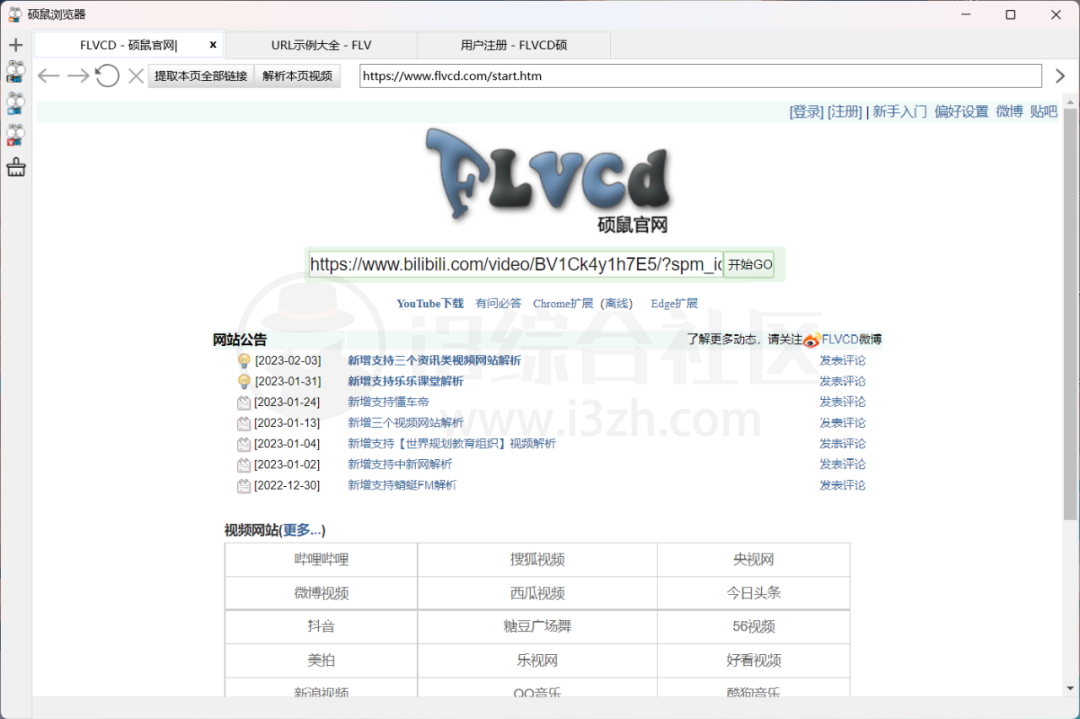Click the Weibo eye icon beside FLVCD微博
The width and height of the screenshot is (1080, 719).
point(811,340)
